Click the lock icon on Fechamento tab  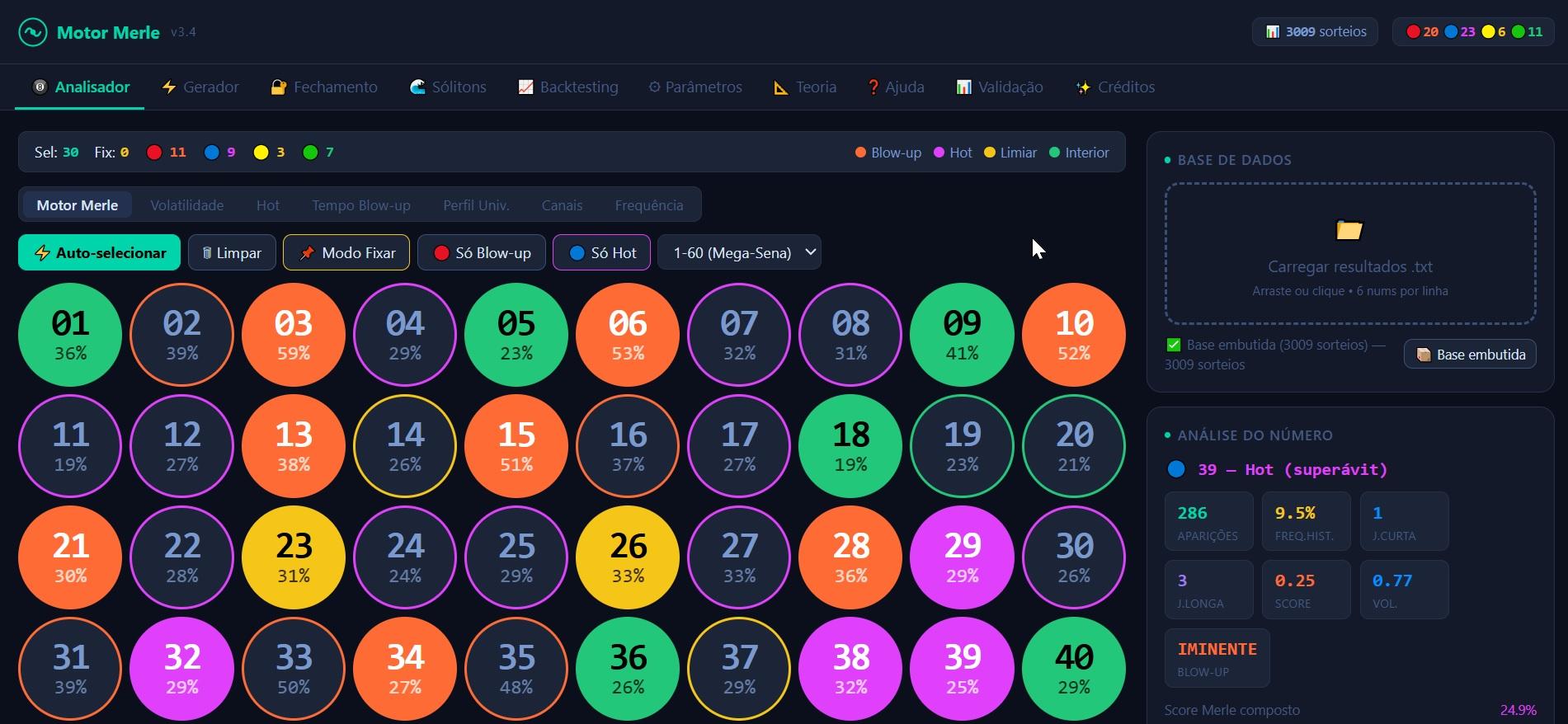(279, 87)
